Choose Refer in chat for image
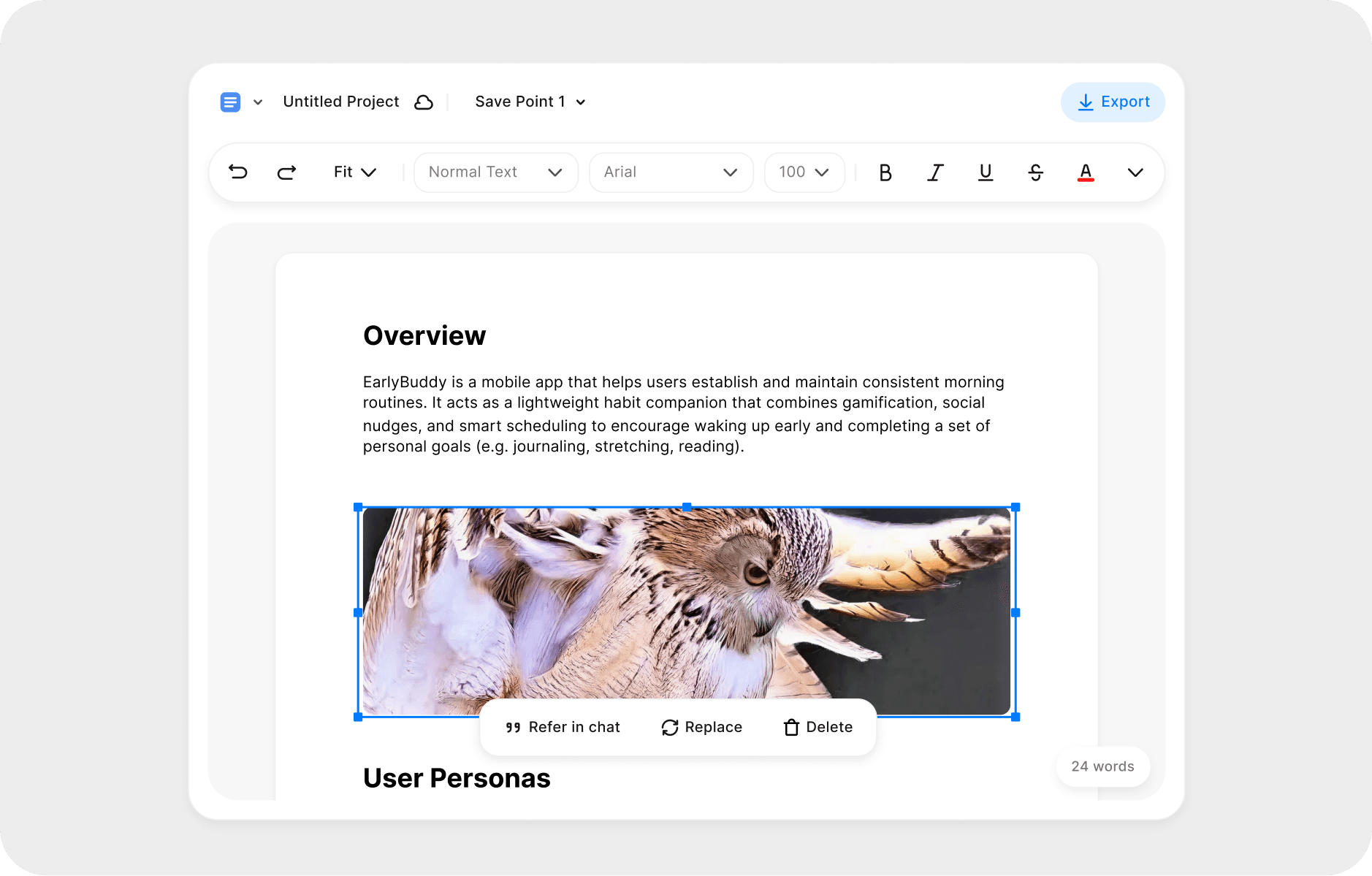Screen dimensions: 1372x876 [x=563, y=728]
